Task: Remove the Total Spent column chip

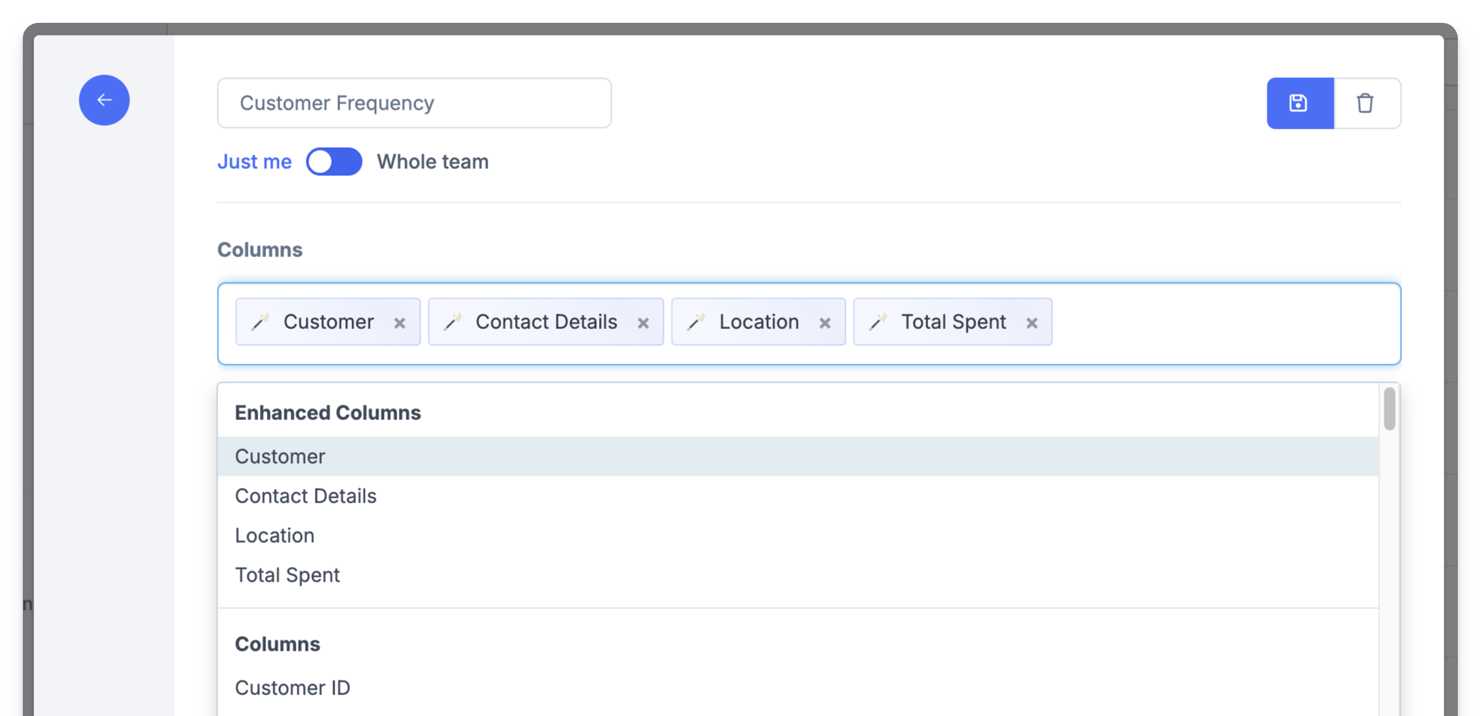Action: tap(1031, 321)
